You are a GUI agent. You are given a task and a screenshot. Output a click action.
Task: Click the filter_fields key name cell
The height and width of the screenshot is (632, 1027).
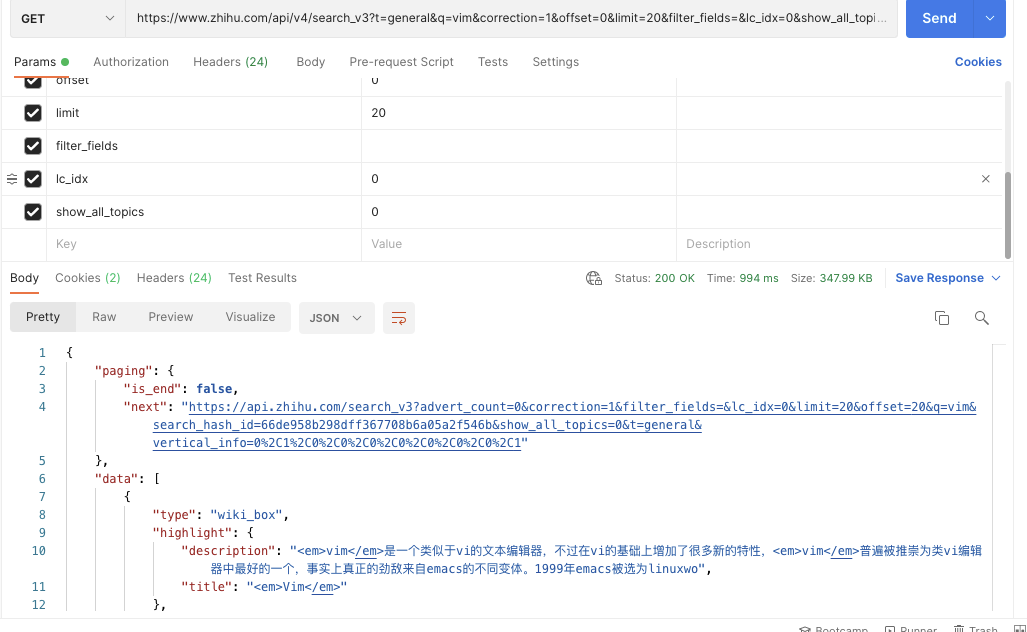click(x=204, y=145)
